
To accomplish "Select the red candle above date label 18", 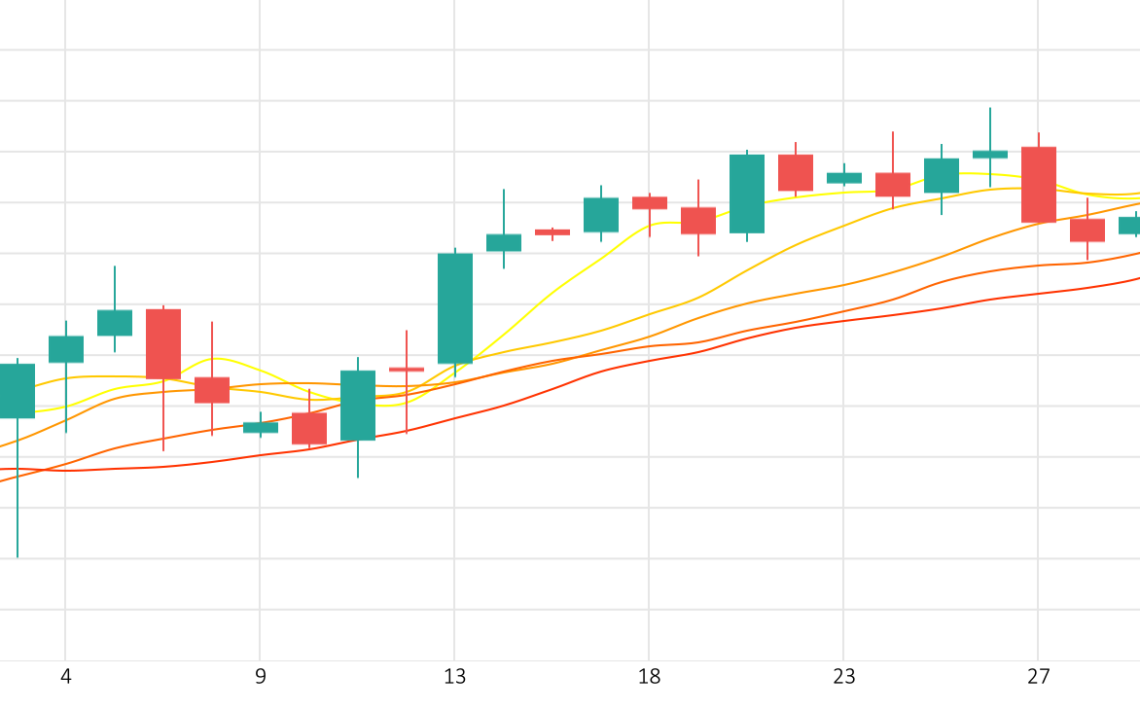I will point(650,203).
